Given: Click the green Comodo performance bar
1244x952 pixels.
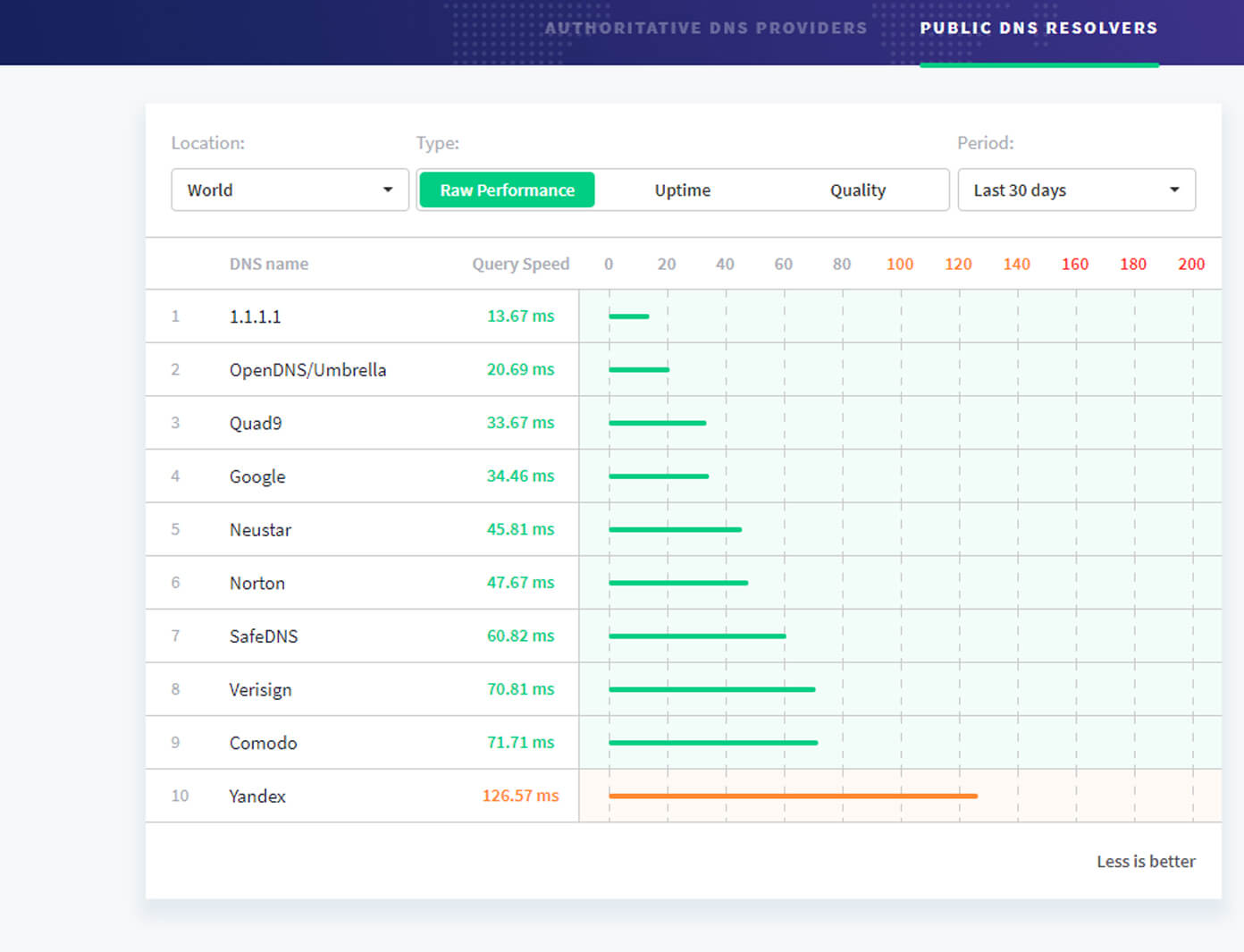Looking at the screenshot, I should 713,742.
